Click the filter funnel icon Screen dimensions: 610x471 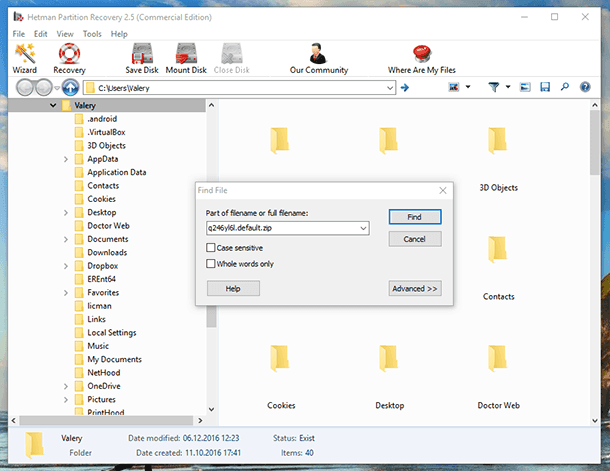tap(494, 87)
